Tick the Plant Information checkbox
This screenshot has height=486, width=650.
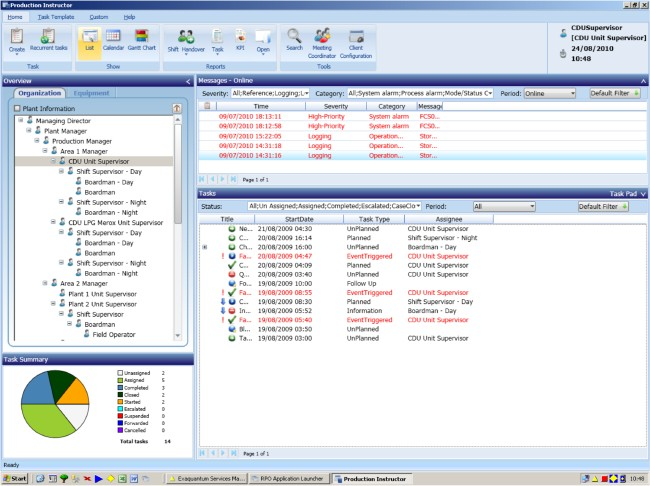16,108
